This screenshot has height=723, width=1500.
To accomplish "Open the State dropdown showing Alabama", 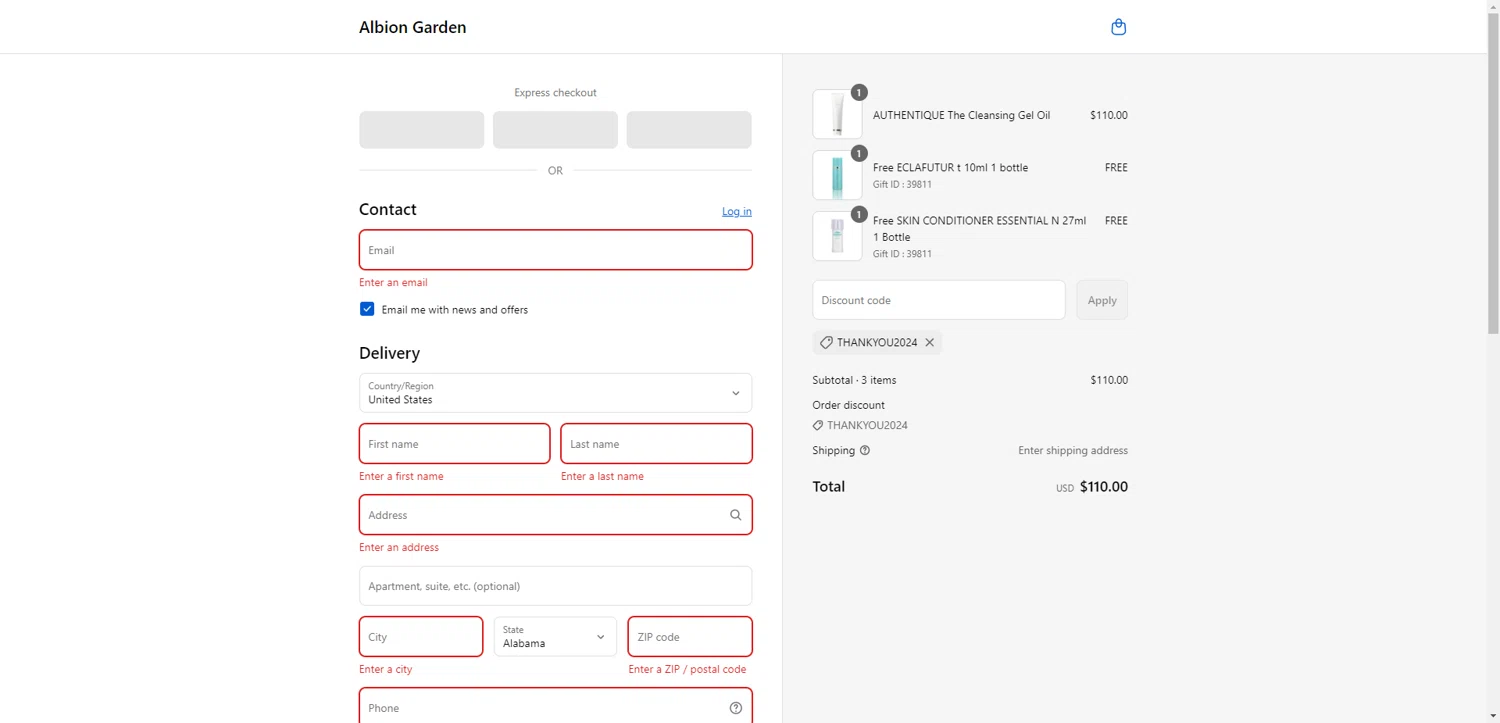I will (555, 637).
